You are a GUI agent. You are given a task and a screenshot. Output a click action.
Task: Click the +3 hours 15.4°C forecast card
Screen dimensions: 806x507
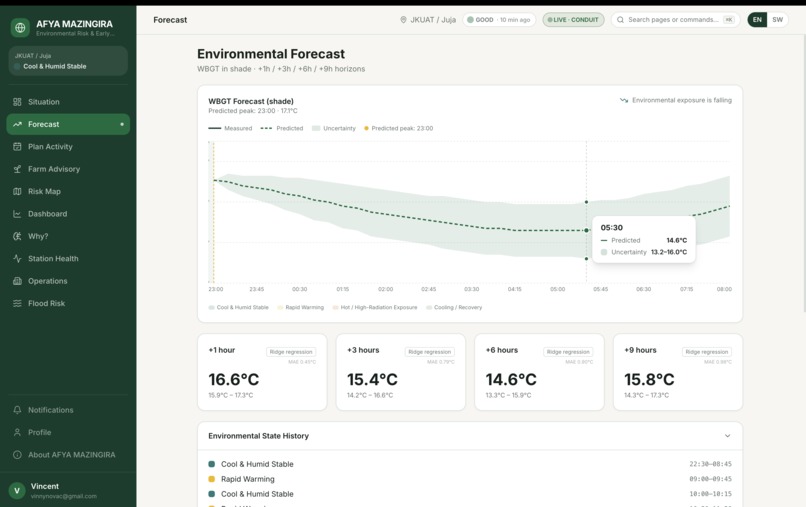click(400, 372)
